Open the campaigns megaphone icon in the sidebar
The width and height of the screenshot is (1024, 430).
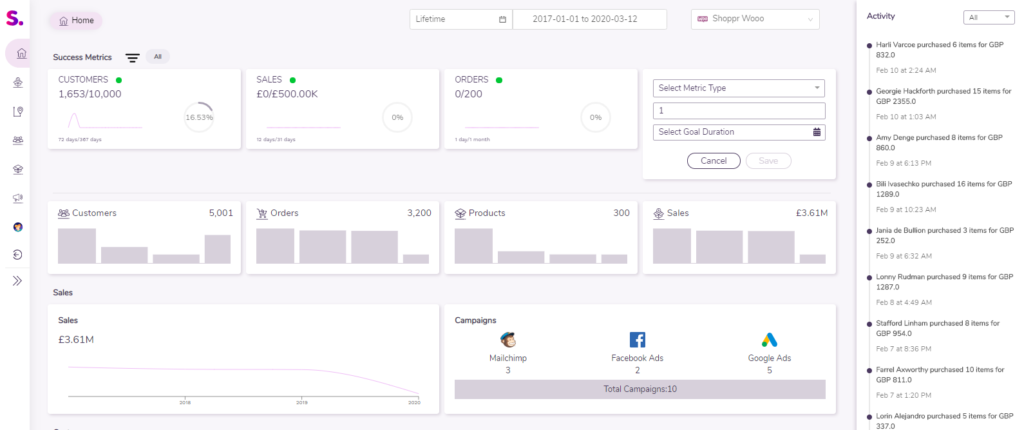(x=18, y=198)
